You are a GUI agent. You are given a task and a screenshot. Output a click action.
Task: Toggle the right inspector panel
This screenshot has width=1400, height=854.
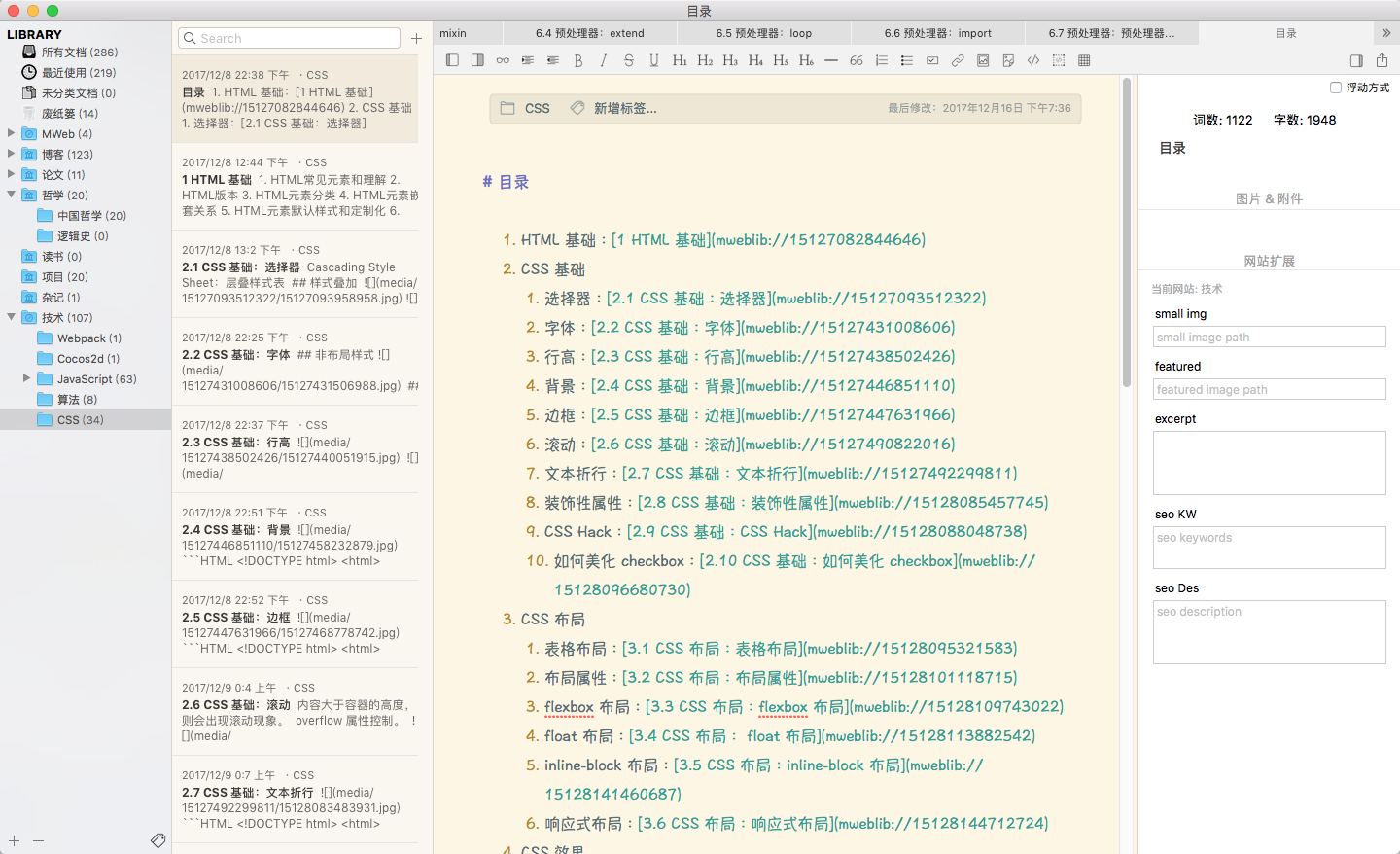click(1356, 60)
